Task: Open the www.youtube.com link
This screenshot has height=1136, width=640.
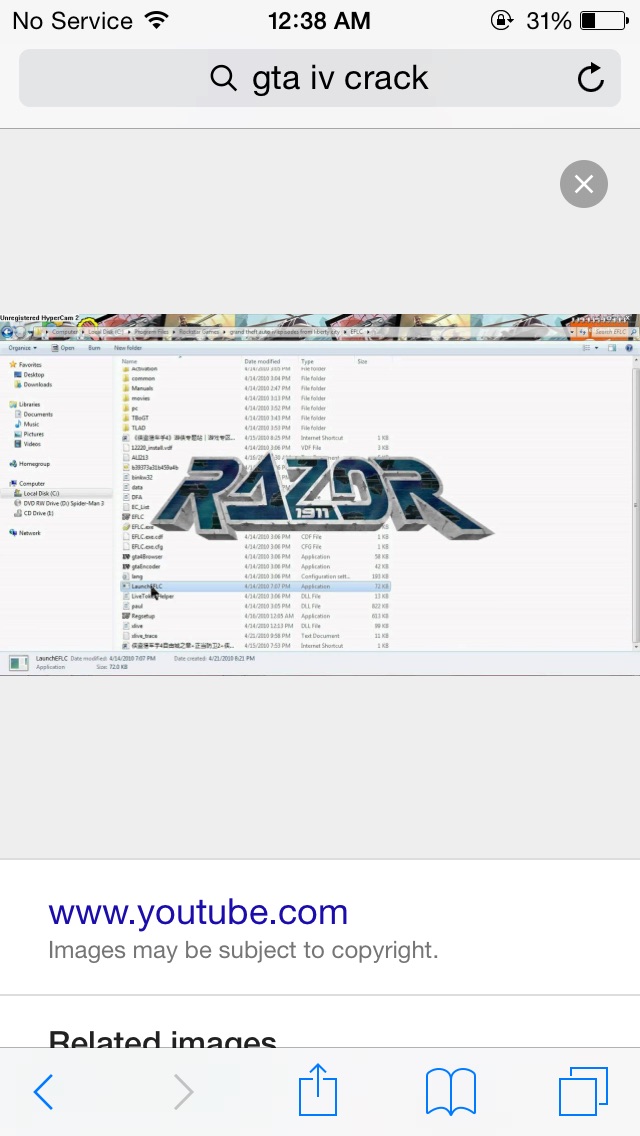Action: click(198, 912)
